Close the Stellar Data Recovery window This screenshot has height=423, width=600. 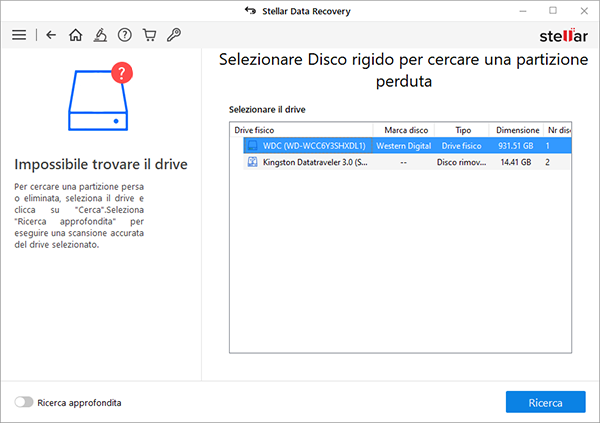coord(584,11)
